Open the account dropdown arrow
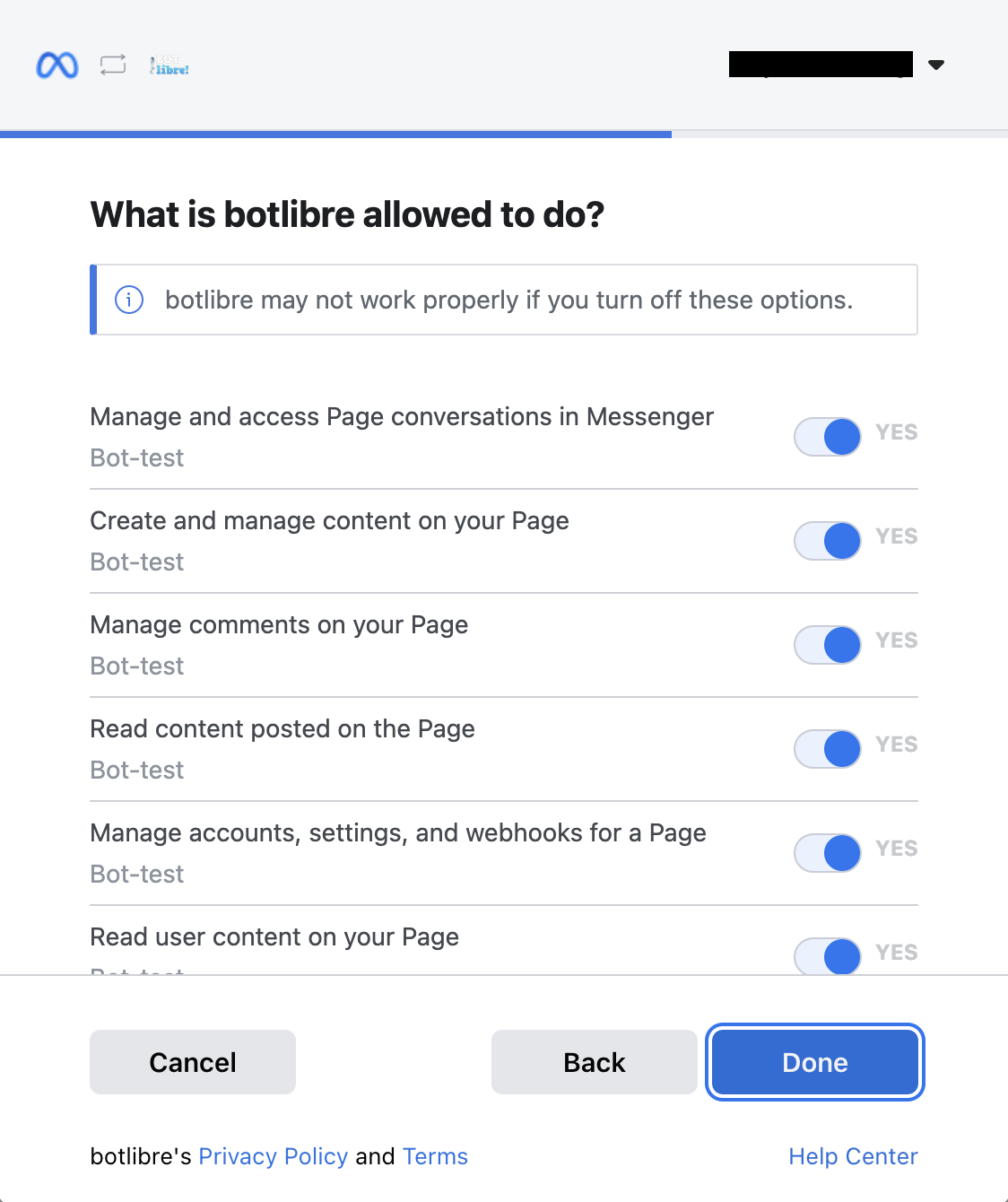Viewport: 1008px width, 1202px height. (936, 65)
